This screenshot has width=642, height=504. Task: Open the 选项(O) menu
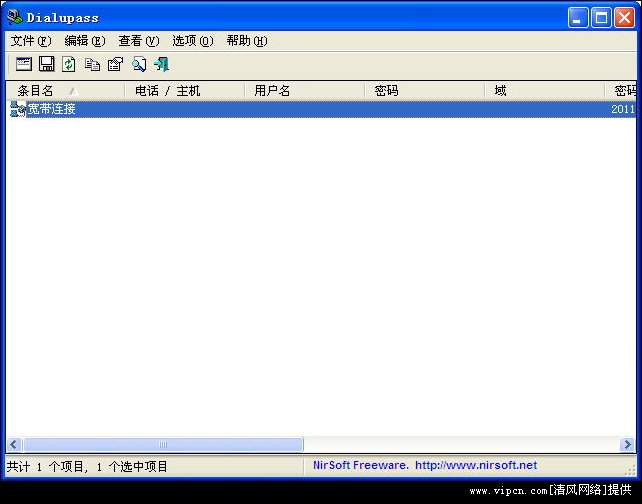point(193,41)
